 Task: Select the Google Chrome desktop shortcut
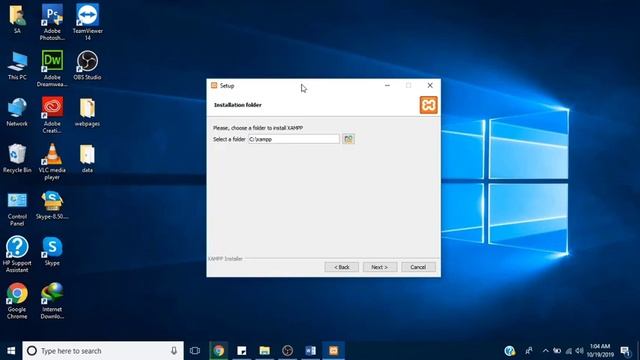(17, 300)
